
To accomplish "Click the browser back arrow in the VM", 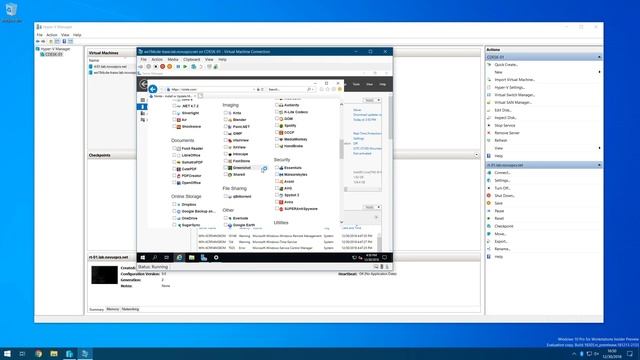I will 153,89.
